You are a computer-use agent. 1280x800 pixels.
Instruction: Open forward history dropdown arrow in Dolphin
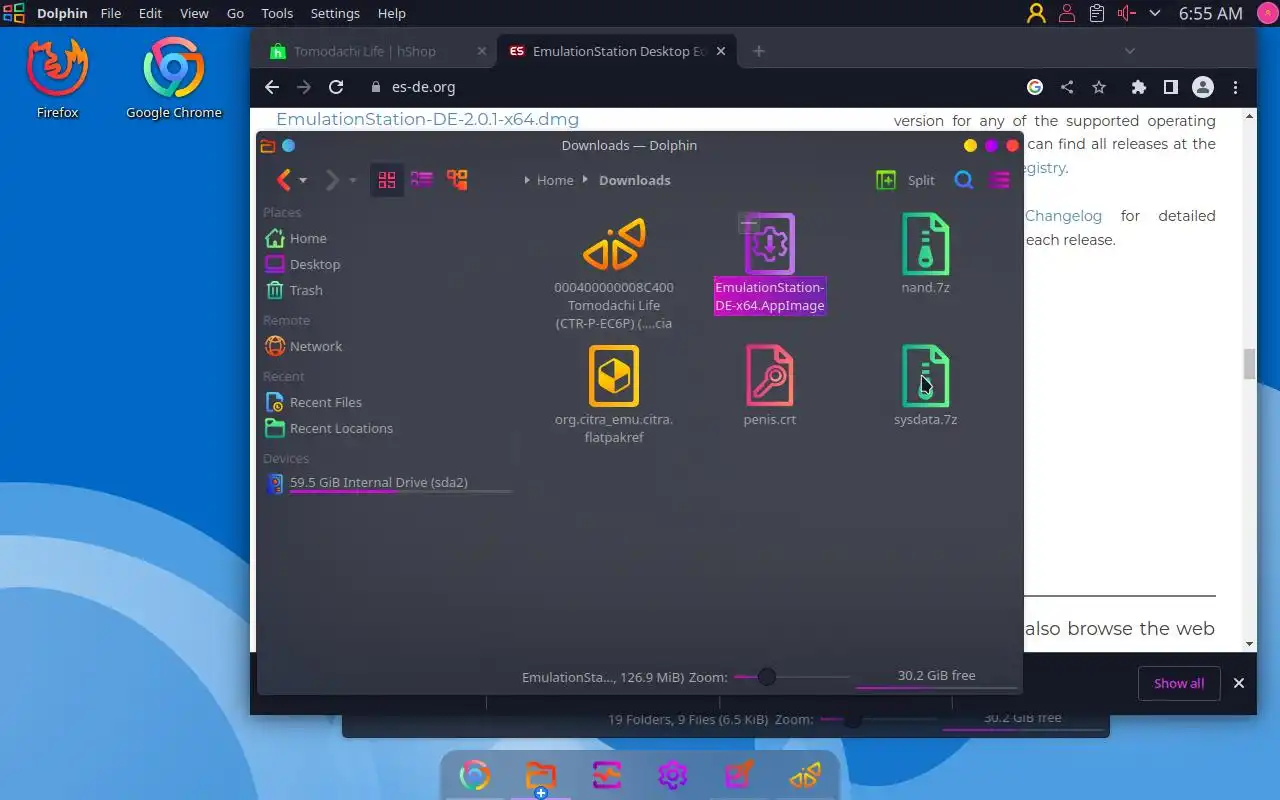tap(352, 181)
